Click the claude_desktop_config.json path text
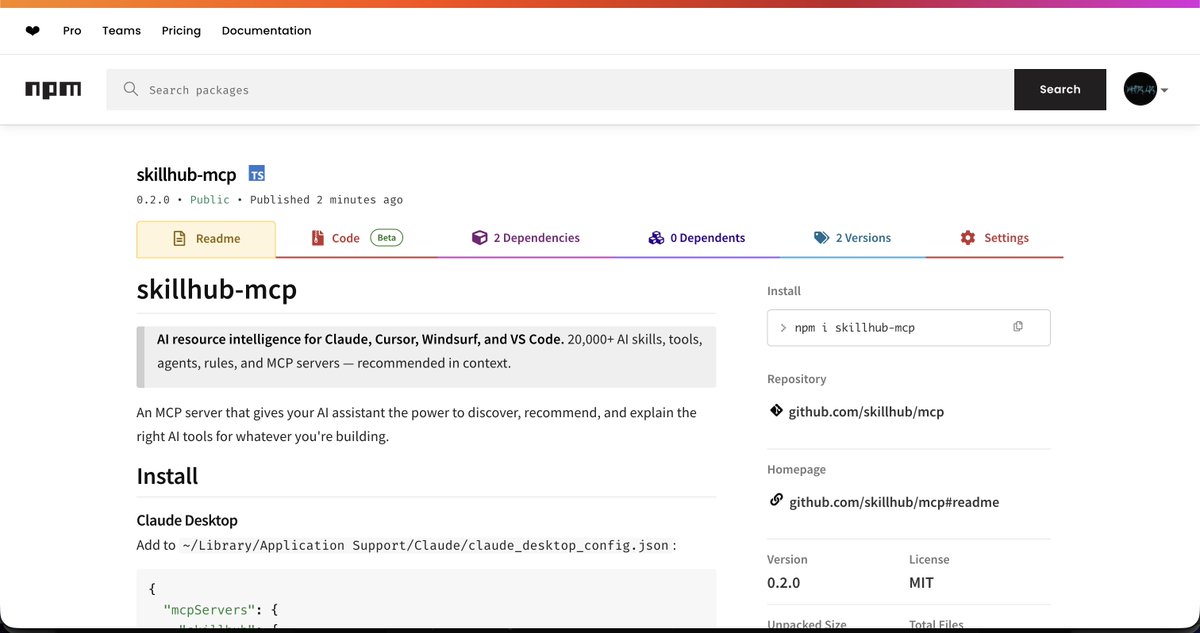 click(426, 546)
